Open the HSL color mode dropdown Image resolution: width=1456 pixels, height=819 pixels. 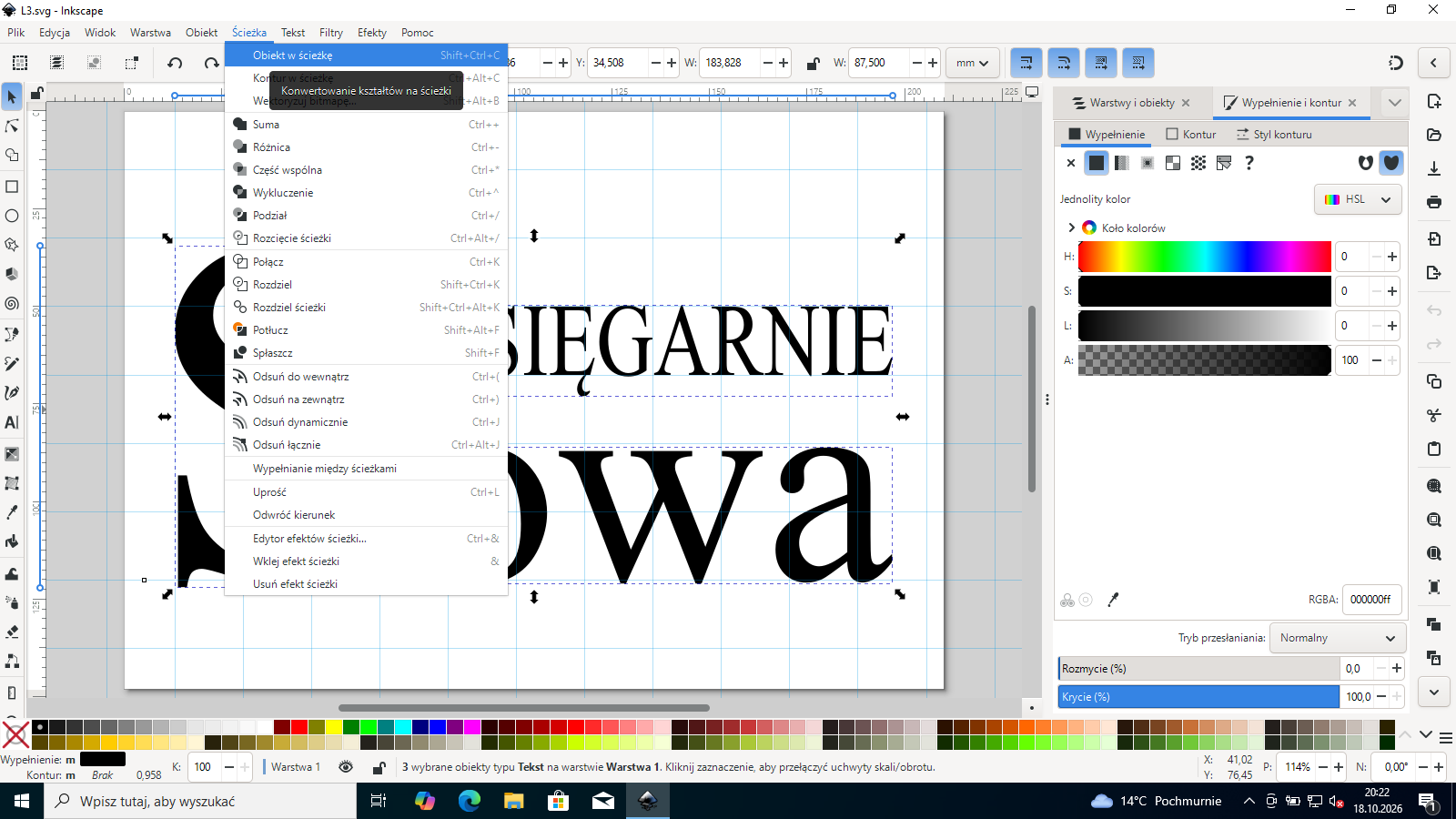pyautogui.click(x=1358, y=199)
